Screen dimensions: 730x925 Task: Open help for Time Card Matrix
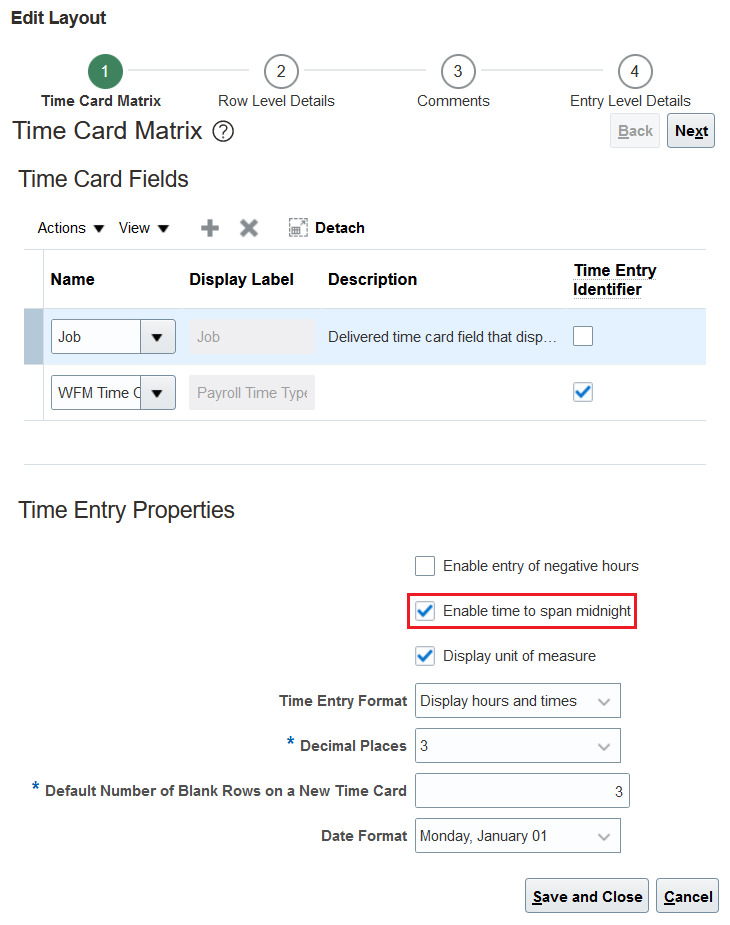click(x=222, y=131)
